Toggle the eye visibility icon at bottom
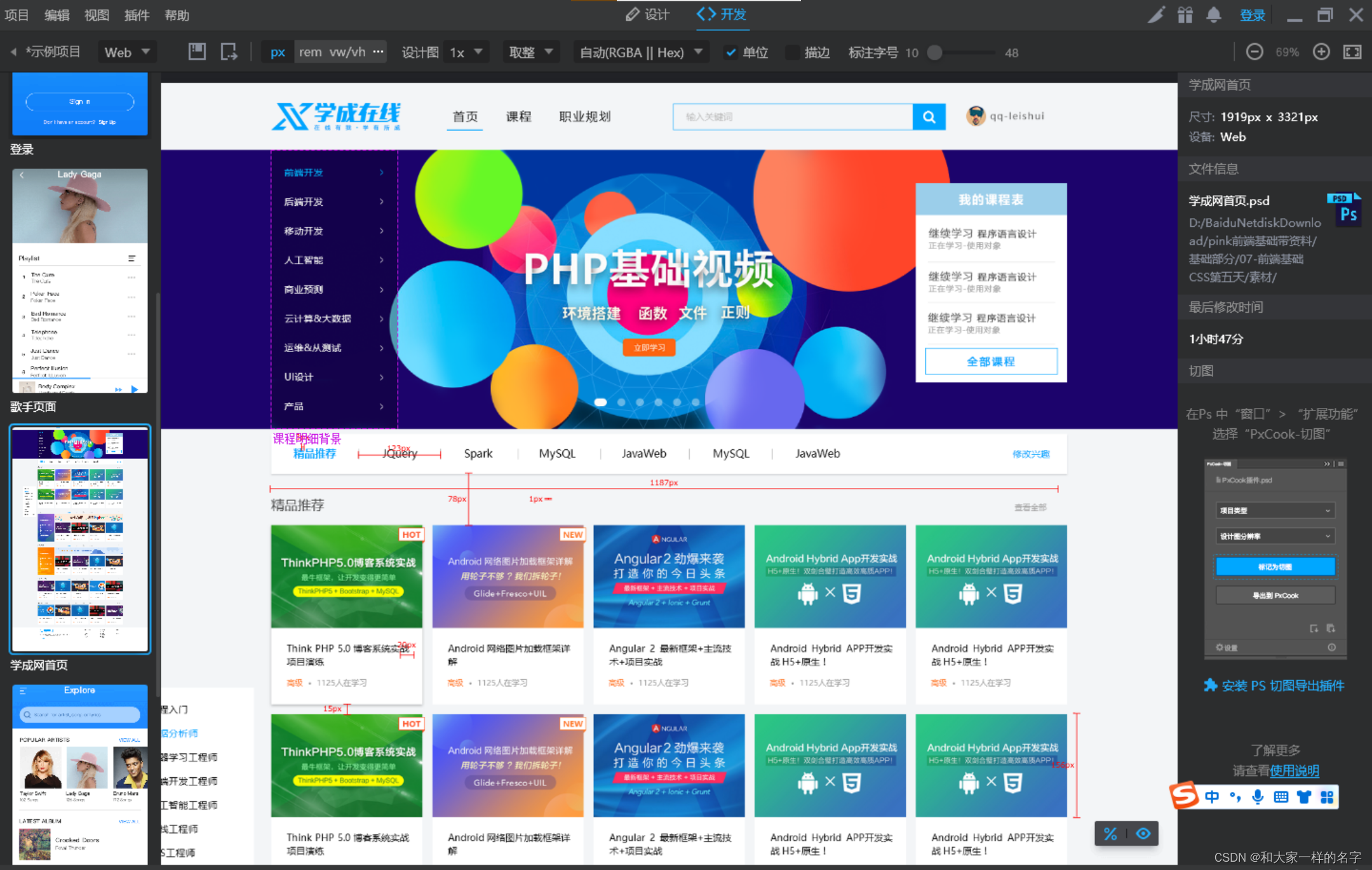Screen dimensions: 1372x870 1143,834
